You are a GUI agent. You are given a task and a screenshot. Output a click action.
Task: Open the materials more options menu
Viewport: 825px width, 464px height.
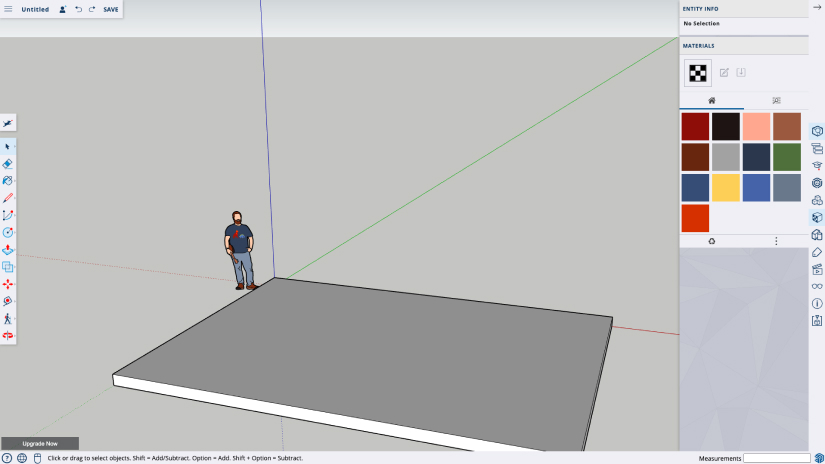tap(776, 241)
